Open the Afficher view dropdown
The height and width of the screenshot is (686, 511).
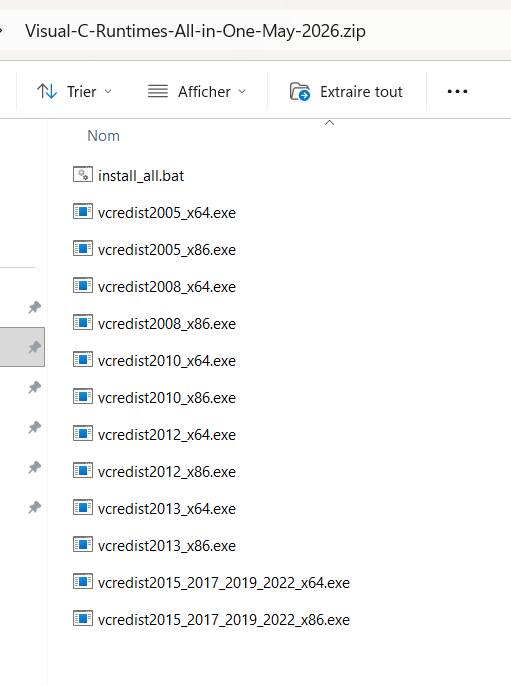tap(197, 91)
